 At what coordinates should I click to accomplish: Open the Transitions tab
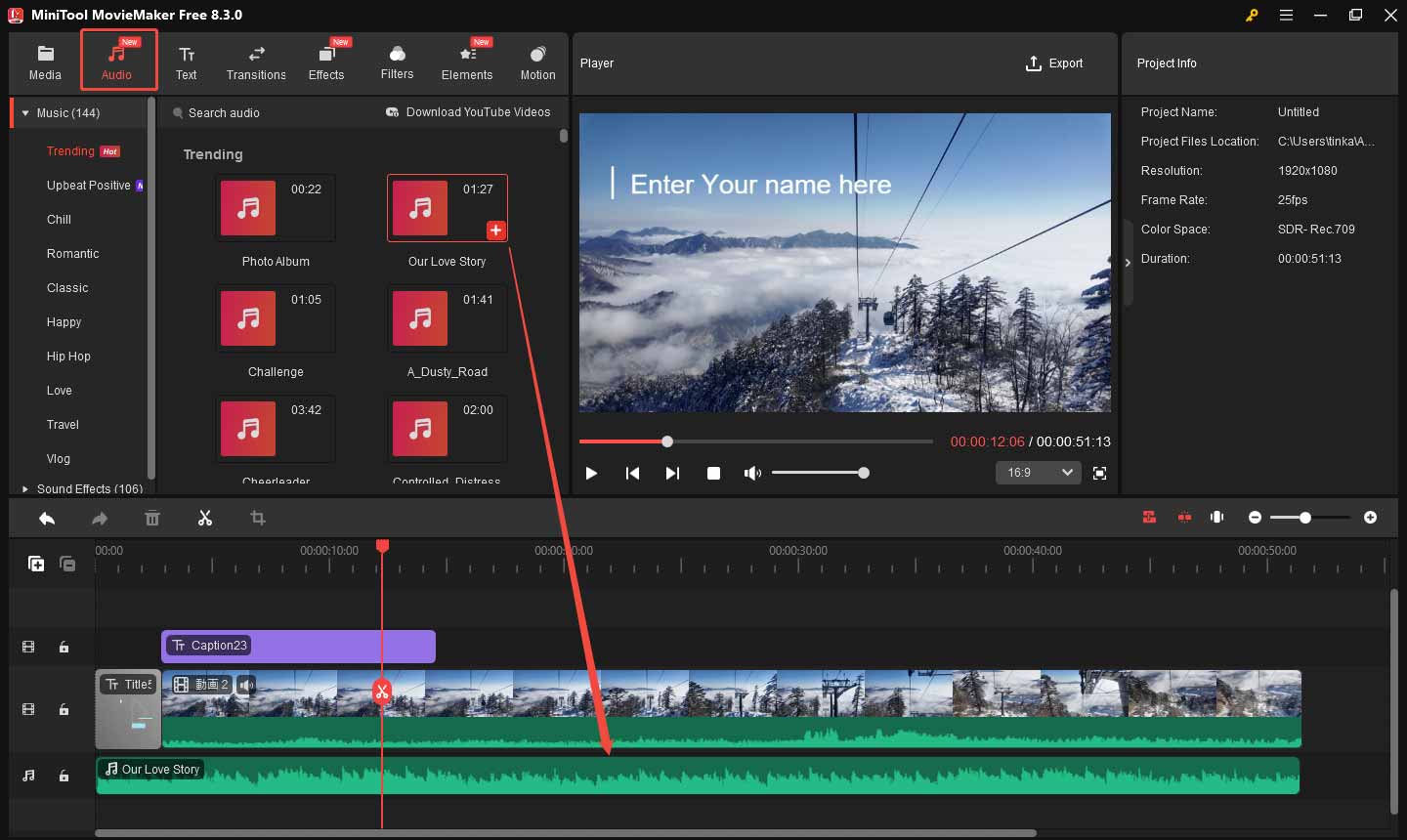(x=256, y=62)
